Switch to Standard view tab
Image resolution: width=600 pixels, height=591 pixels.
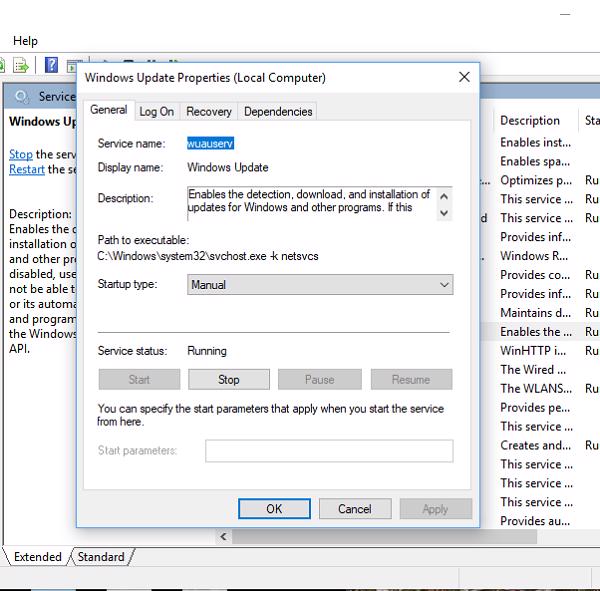(x=101, y=557)
